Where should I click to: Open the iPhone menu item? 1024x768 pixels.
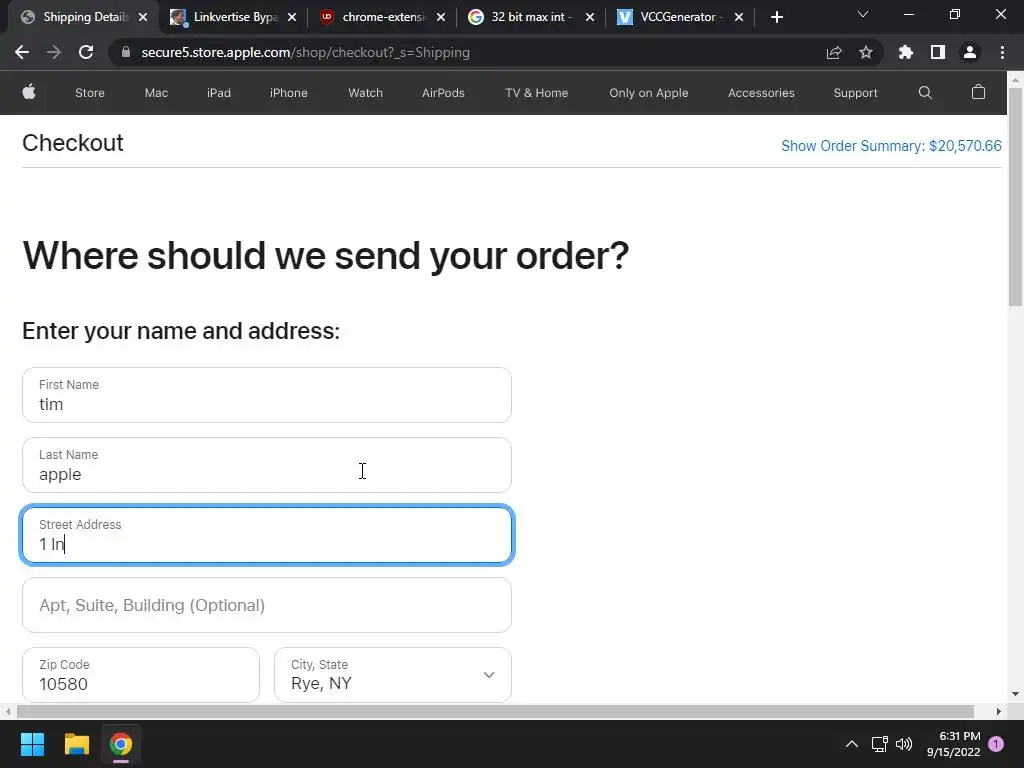[289, 93]
